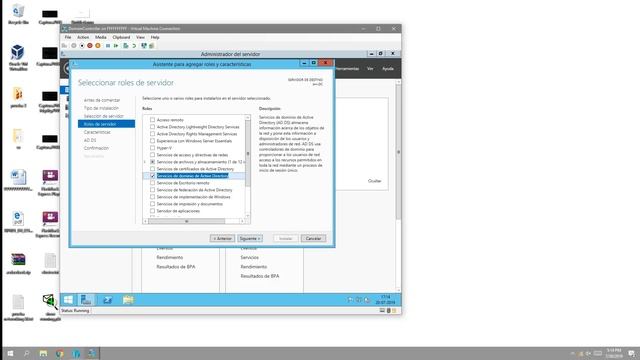The image size is (640, 360).
Task: Click the Ocultar link in Server Manager
Action: (374, 181)
